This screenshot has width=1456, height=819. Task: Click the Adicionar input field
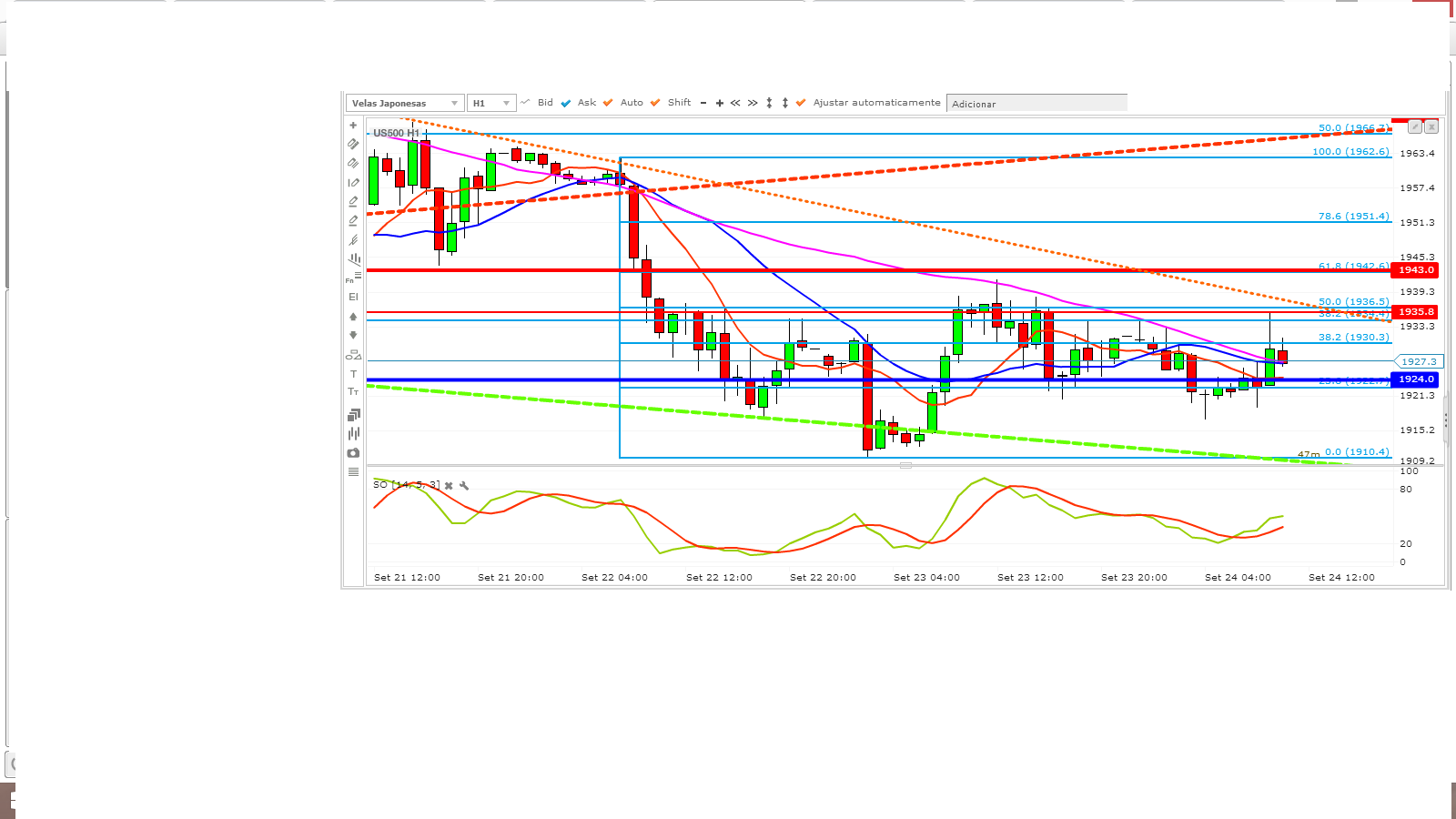pyautogui.click(x=1036, y=103)
